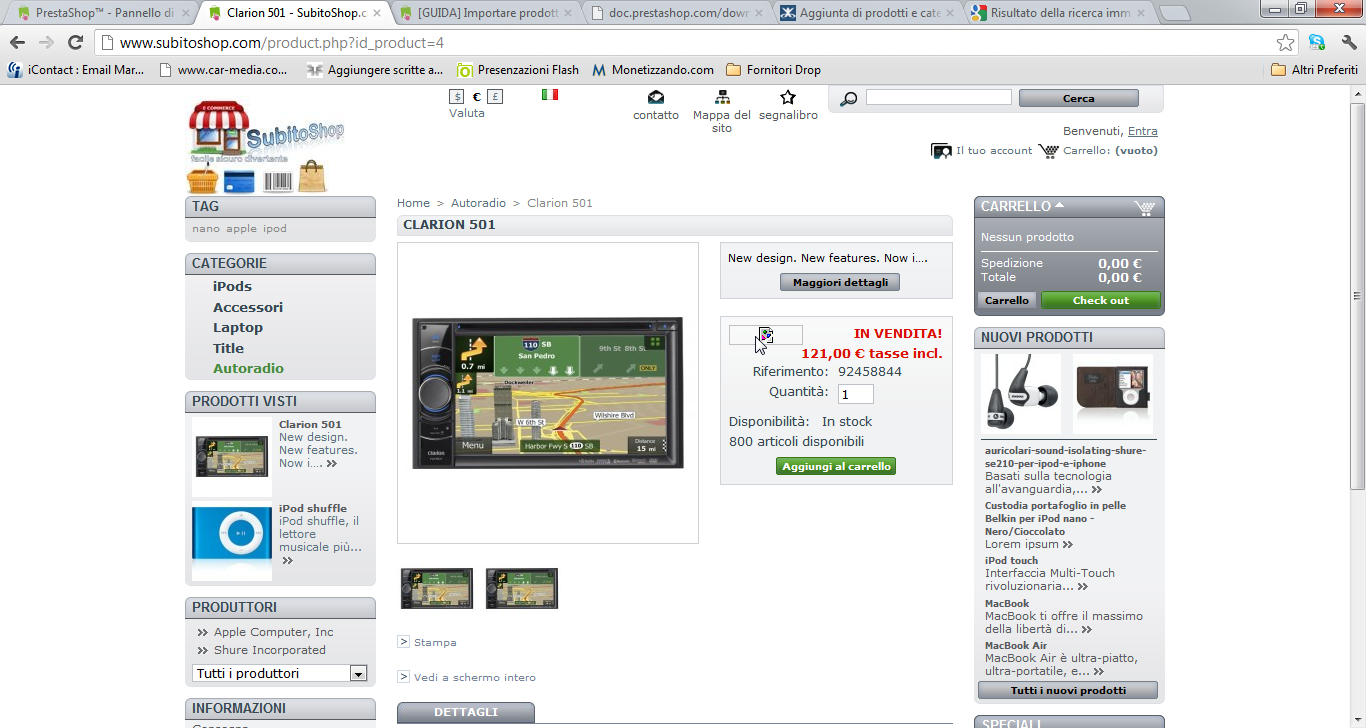Open the Apple Computer, Inc manufacturer link
This screenshot has height=728, width=1366.
tap(274, 632)
